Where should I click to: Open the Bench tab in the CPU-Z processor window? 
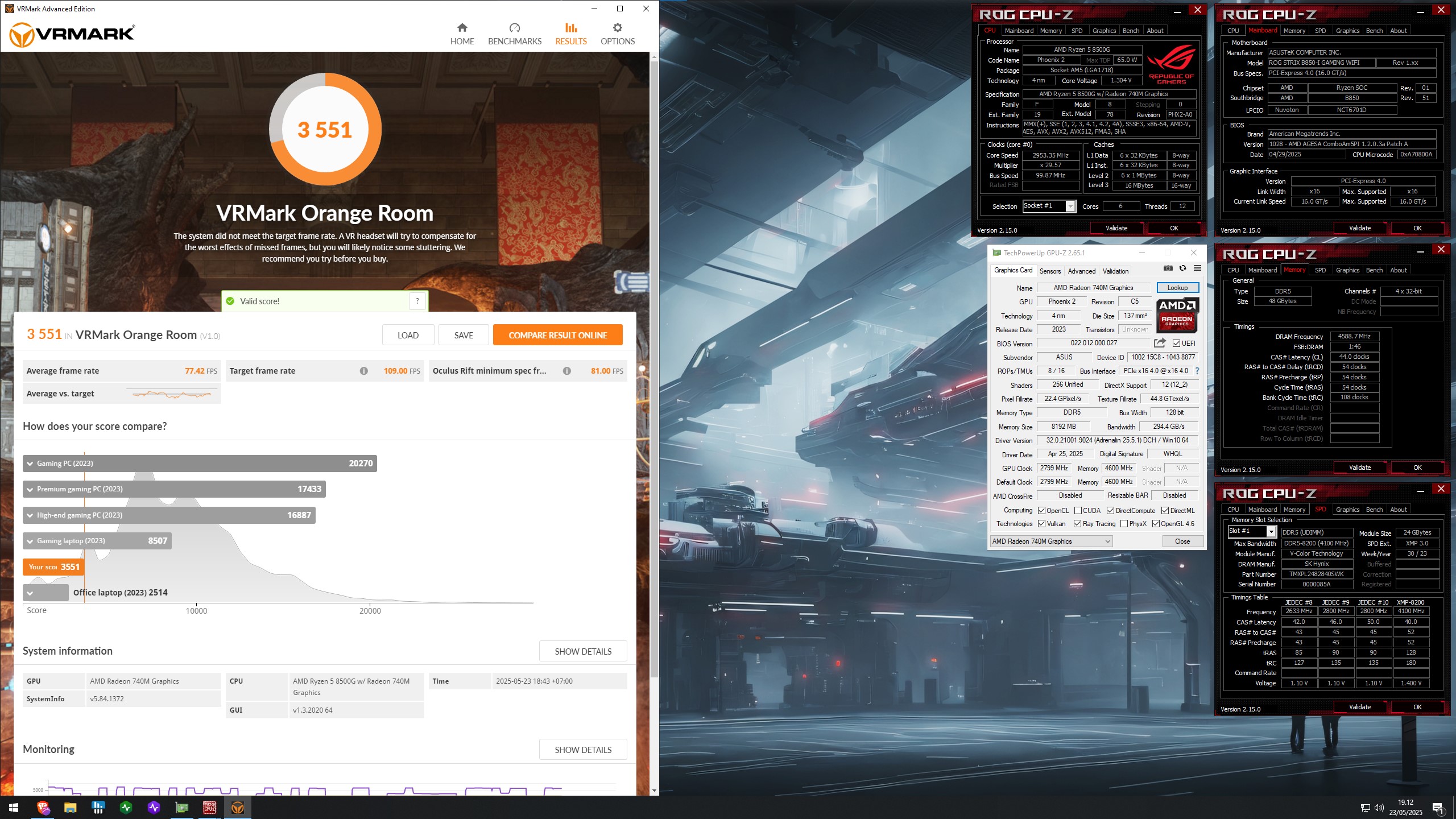pos(1131,31)
